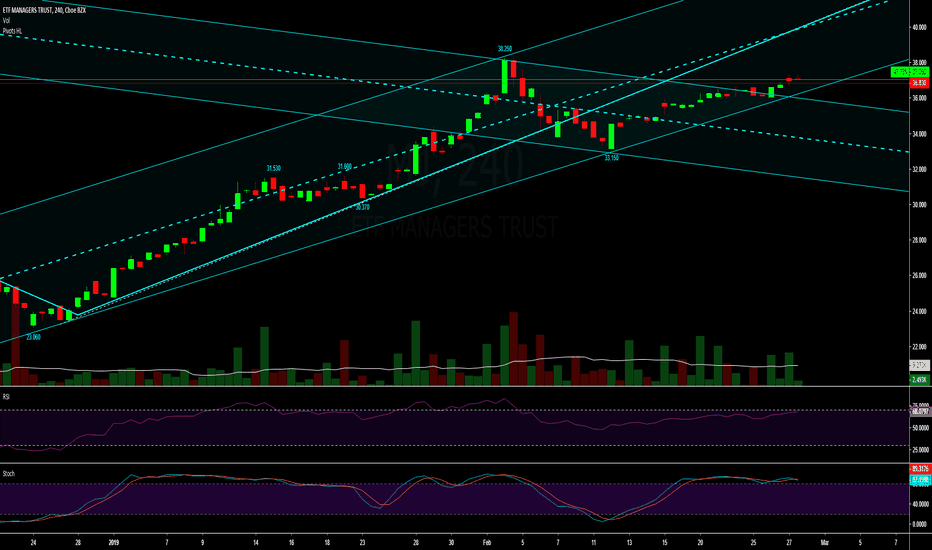
Task: Click the 34.000 price axis label
Action: point(919,134)
